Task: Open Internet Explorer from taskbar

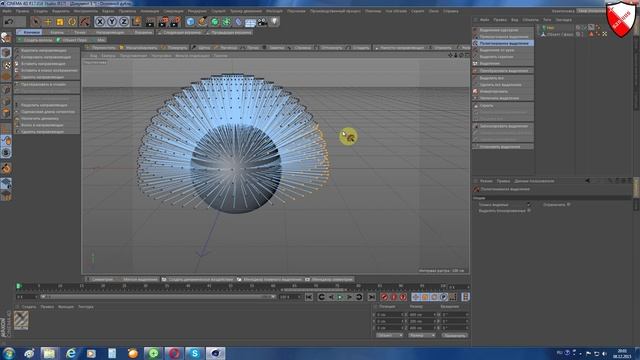Action: tap(71, 353)
